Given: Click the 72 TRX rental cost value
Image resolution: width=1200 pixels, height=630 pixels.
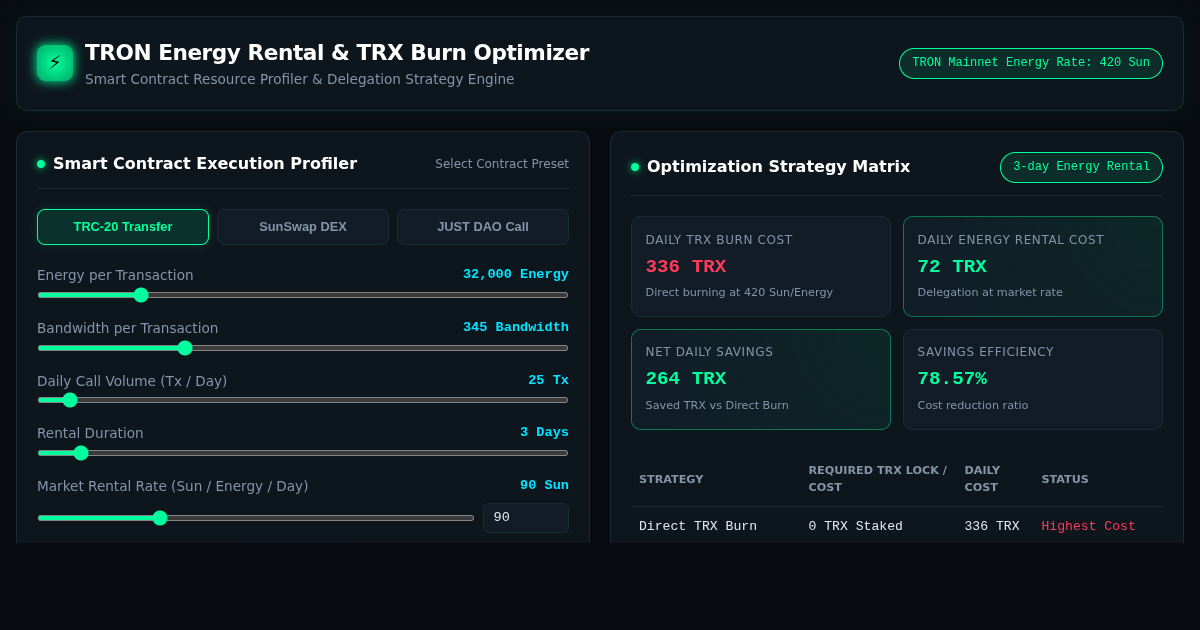Looking at the screenshot, I should pos(952,267).
